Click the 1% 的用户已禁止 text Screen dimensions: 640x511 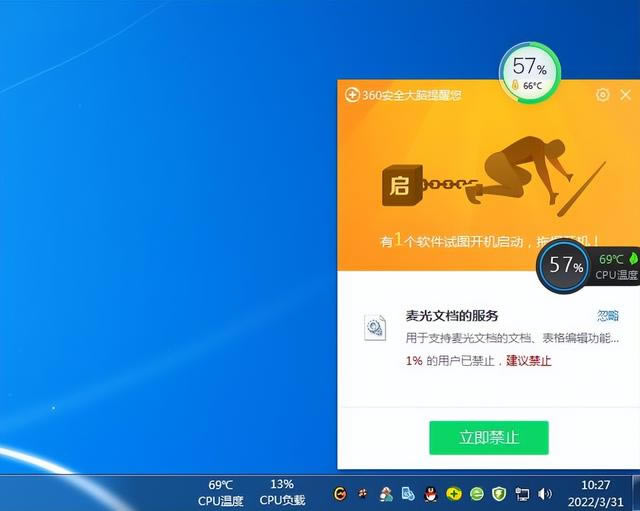450,361
